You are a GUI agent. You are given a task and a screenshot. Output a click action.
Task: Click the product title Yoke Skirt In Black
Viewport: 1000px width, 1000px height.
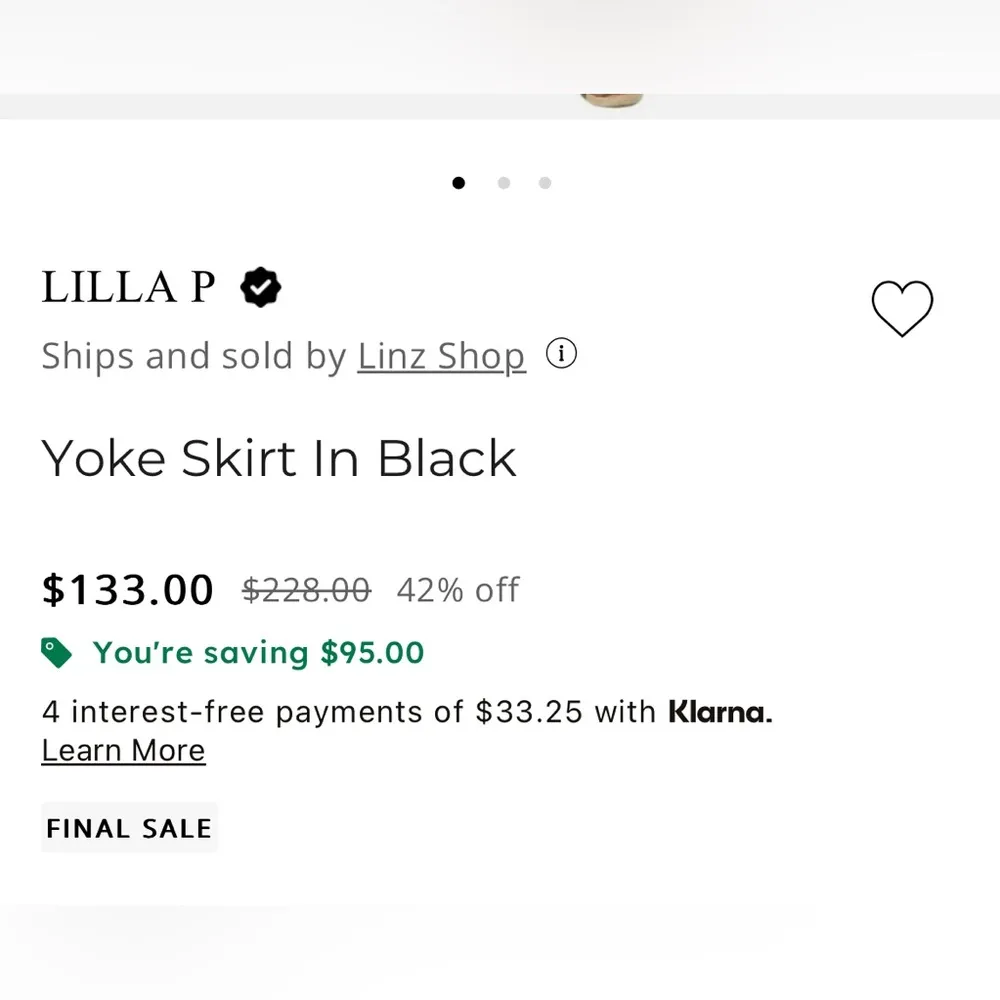click(279, 457)
